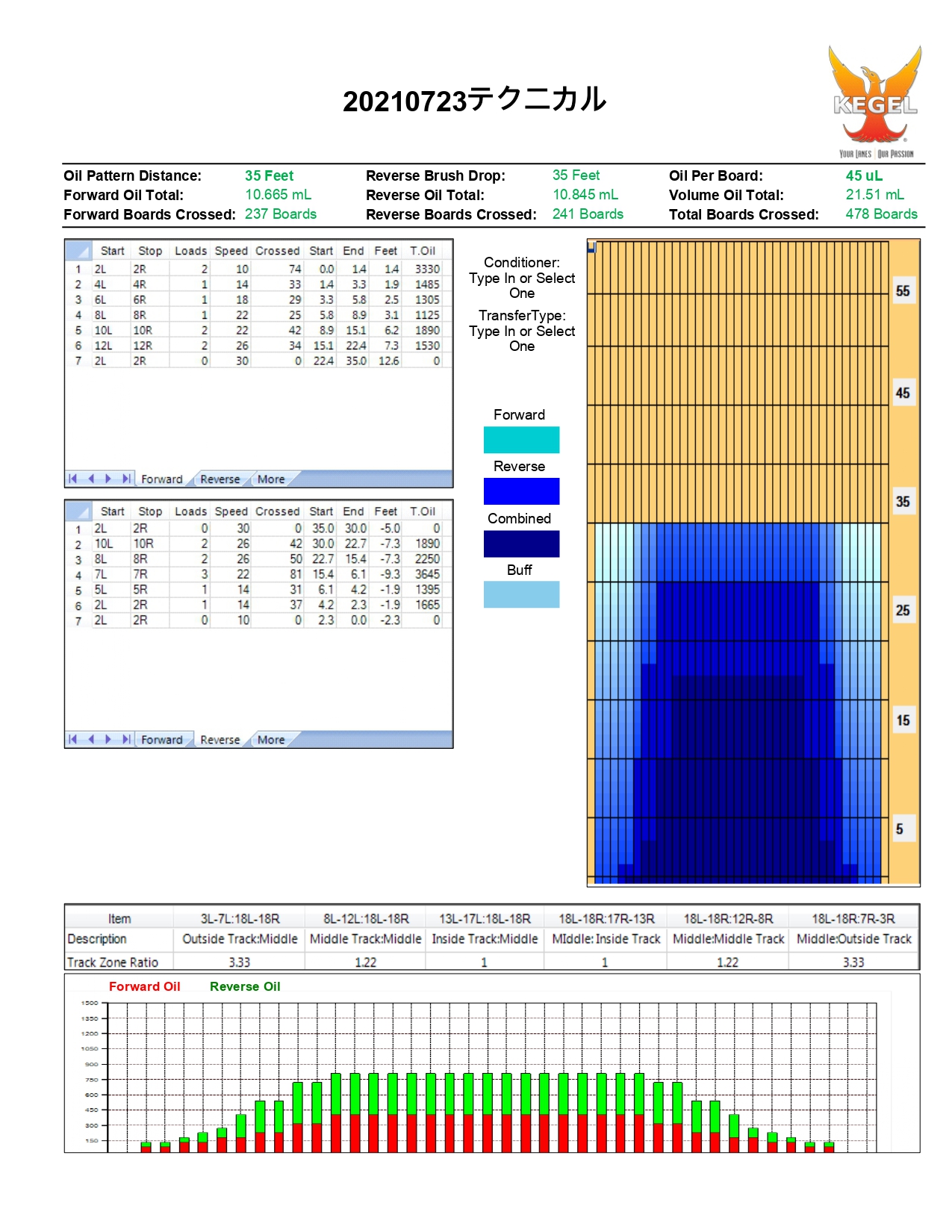
Task: Select the 'Middle:Outside Track' description cell
Action: tap(853, 939)
